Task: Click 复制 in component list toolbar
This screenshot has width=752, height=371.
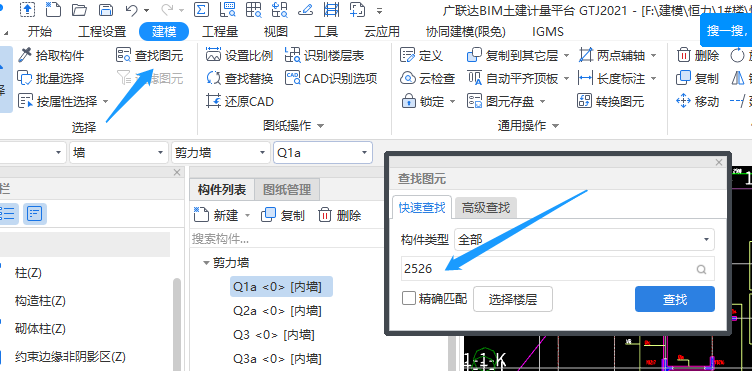Action: click(x=282, y=215)
